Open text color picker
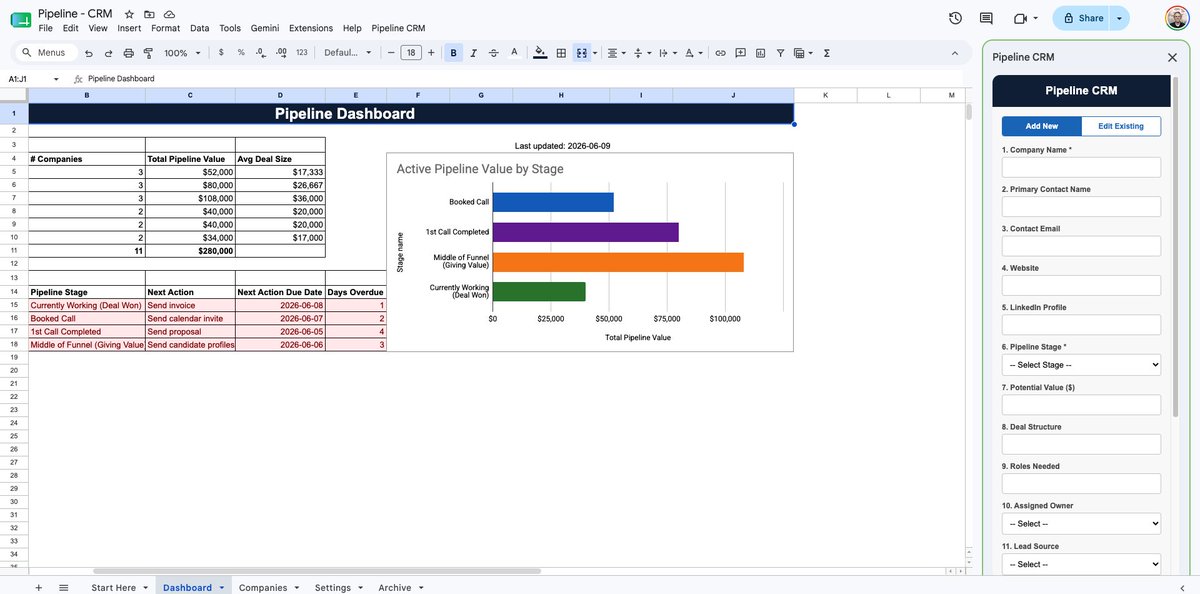Screen dimensions: 1200x594 514,52
